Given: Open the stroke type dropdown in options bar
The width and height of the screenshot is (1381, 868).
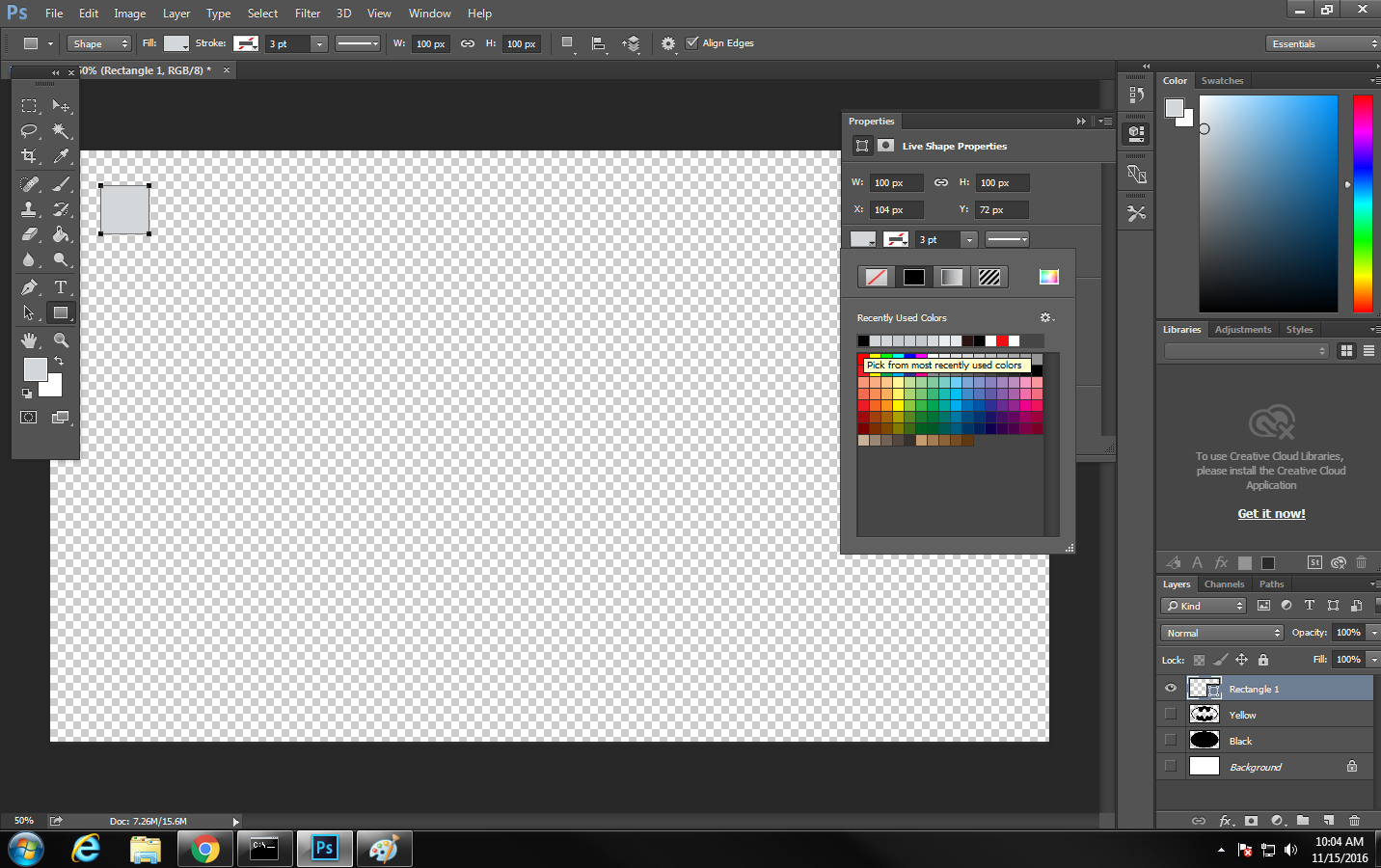Looking at the screenshot, I should pyautogui.click(x=358, y=43).
